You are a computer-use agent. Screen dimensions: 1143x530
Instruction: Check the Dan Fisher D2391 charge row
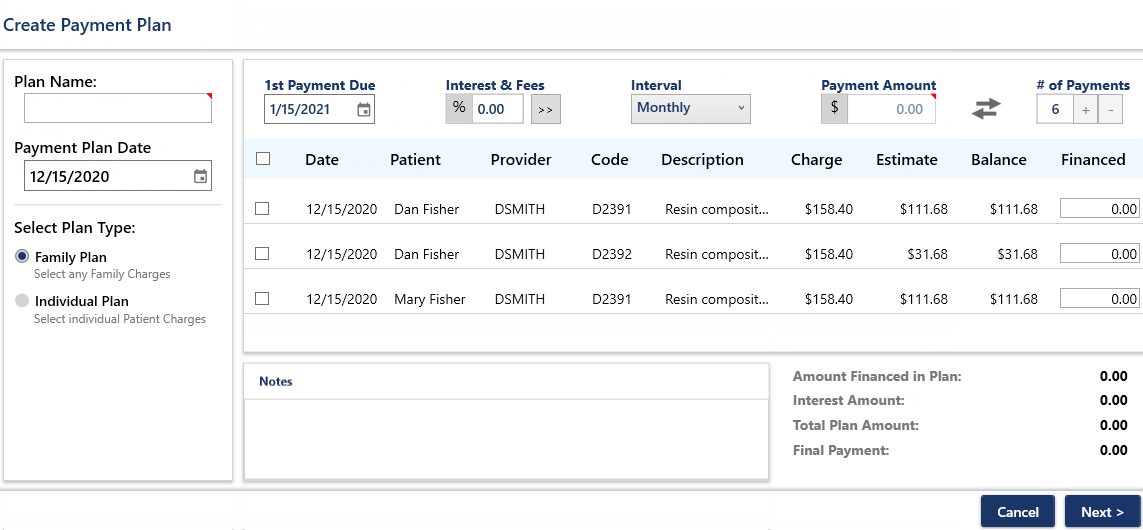click(x=262, y=209)
